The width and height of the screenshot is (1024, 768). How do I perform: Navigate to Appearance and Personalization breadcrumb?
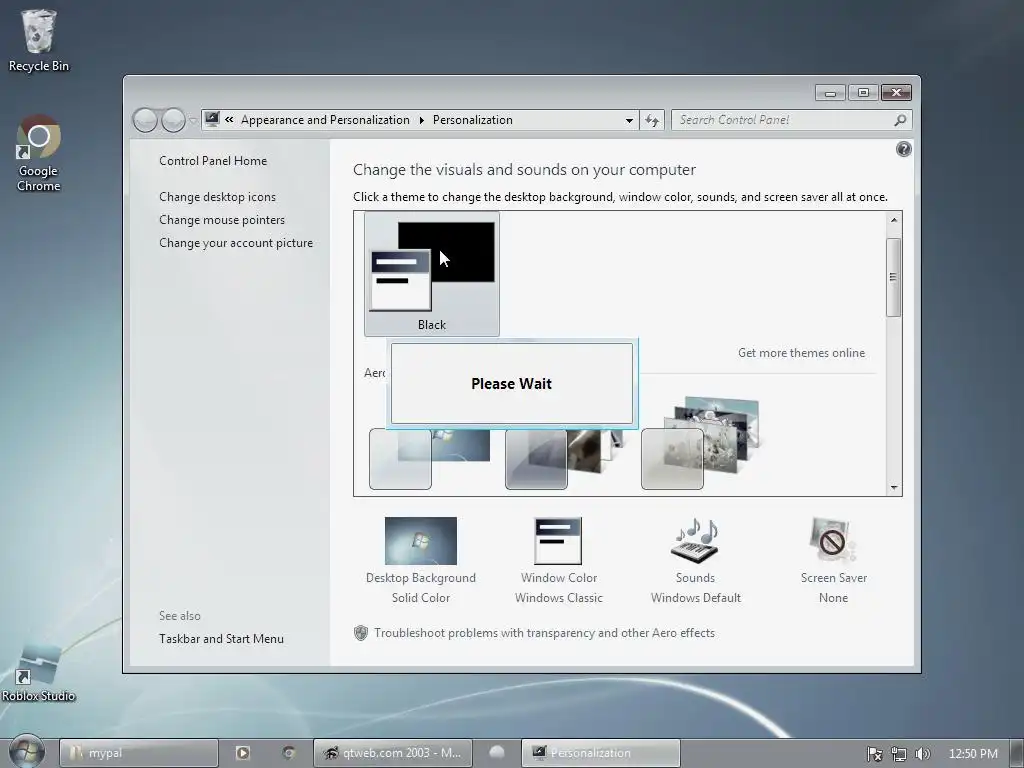coord(325,120)
